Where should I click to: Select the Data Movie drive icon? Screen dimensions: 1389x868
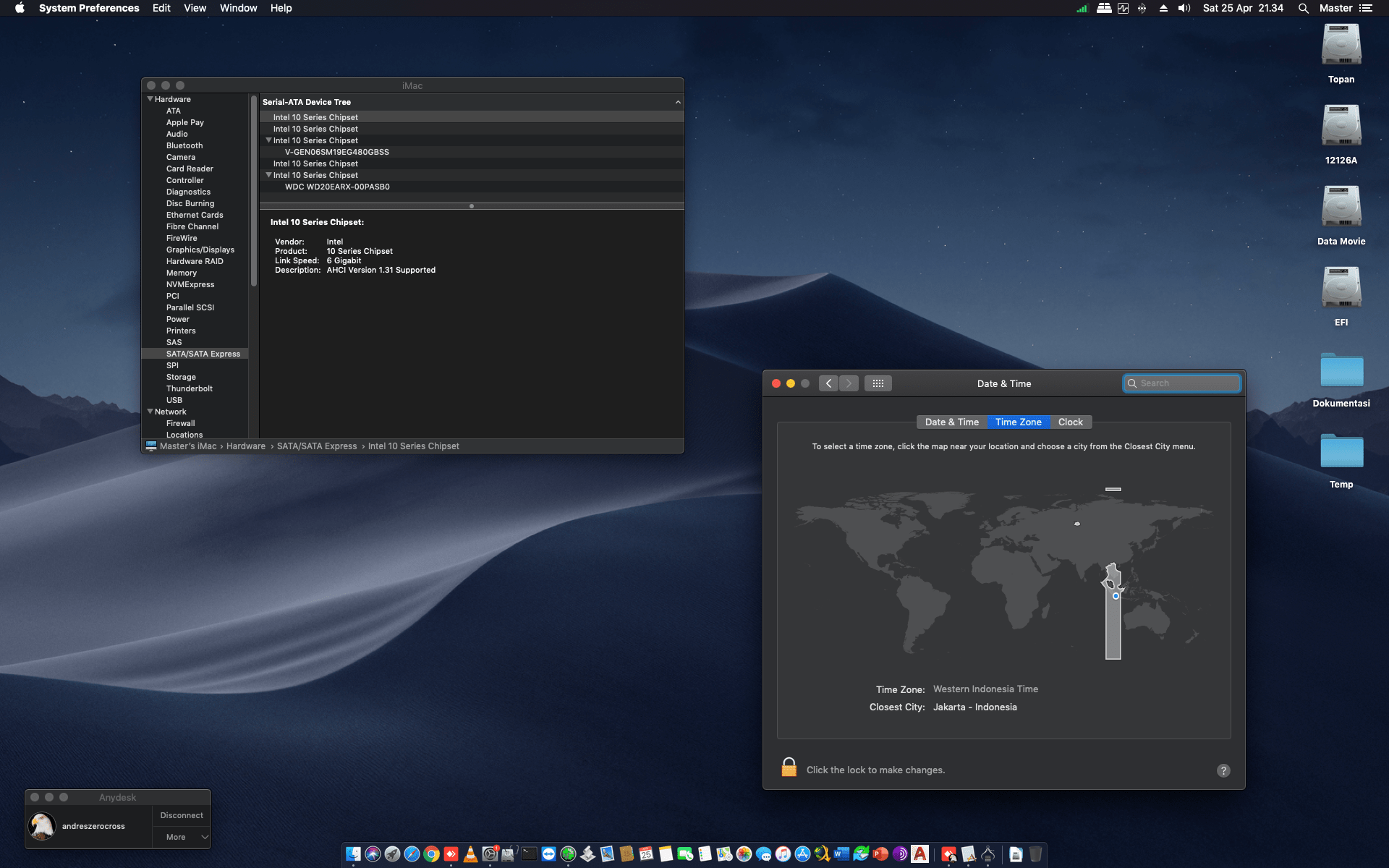click(x=1341, y=207)
